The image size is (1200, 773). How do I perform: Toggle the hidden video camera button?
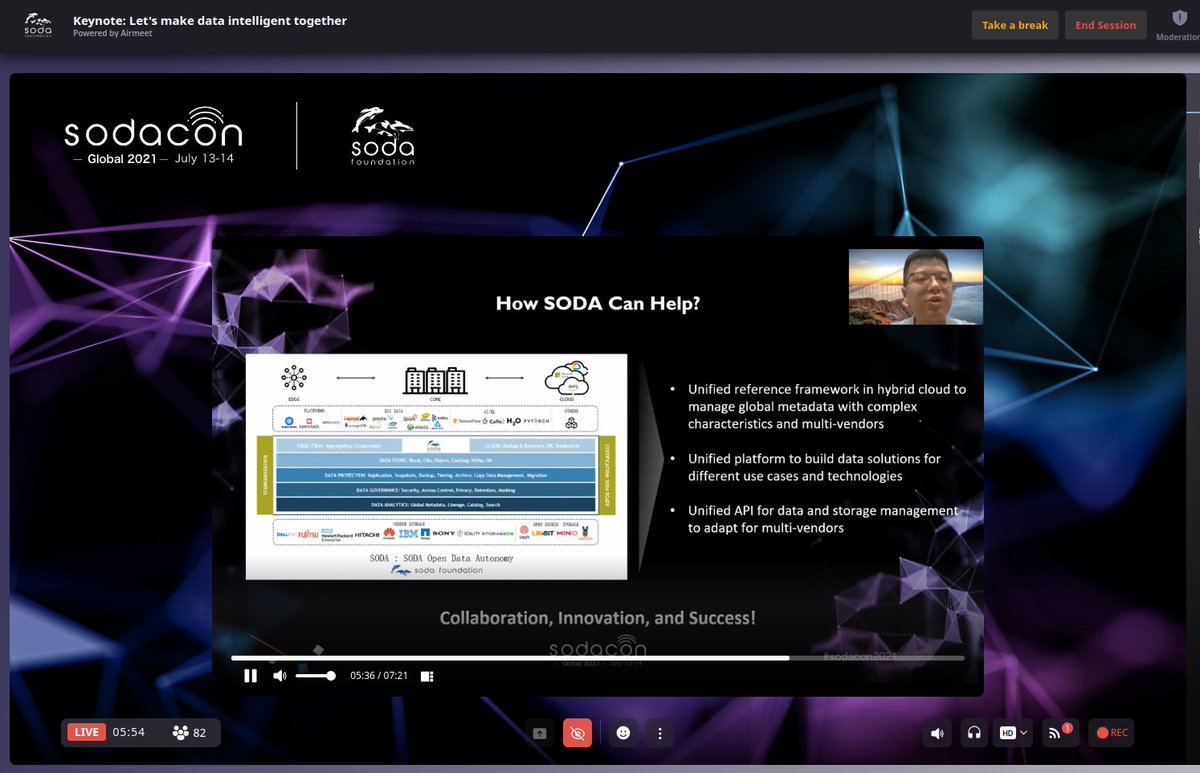point(577,733)
